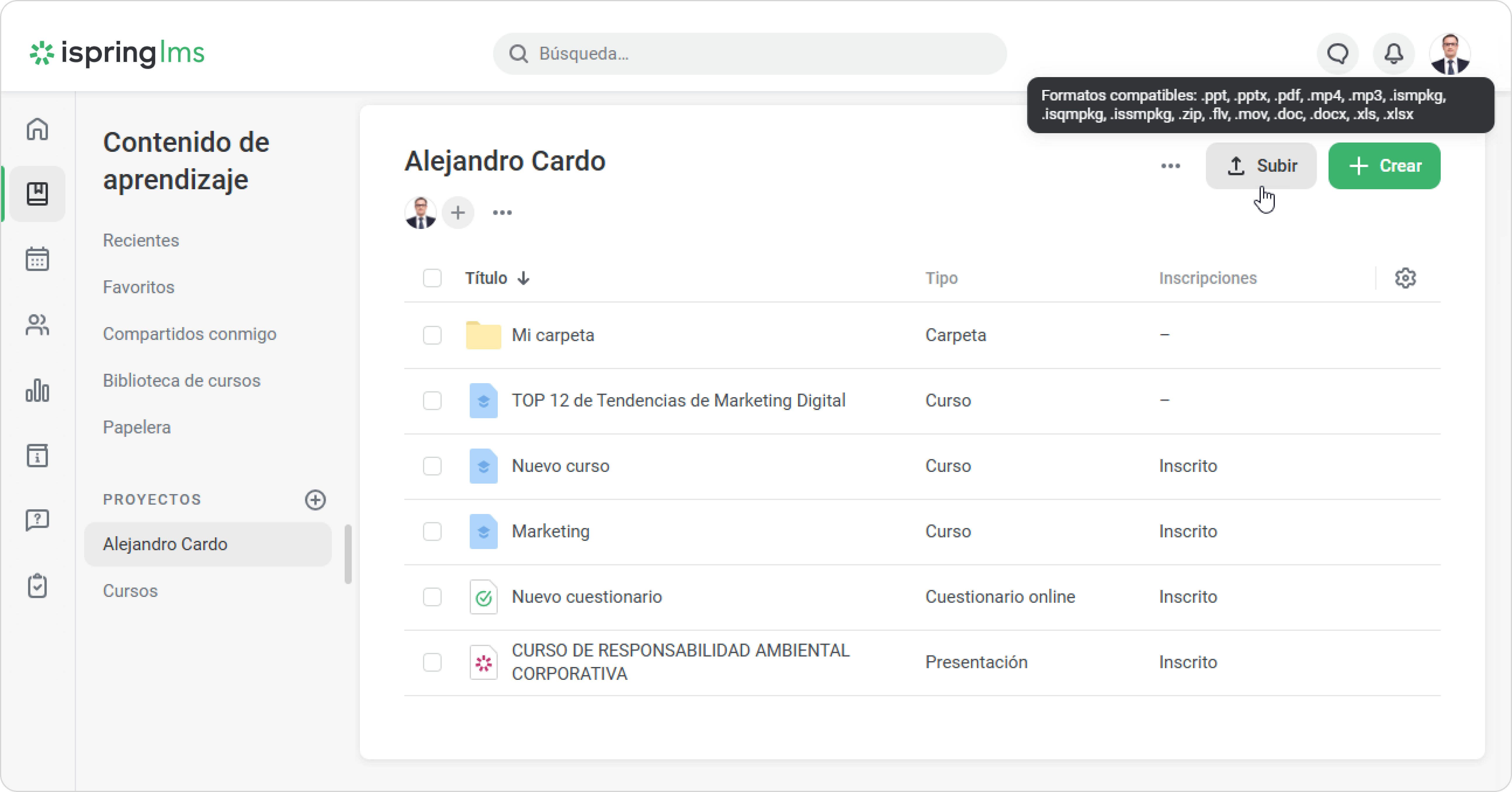Check the Nuevo curso row checkbox
The image size is (1512, 792).
click(432, 466)
